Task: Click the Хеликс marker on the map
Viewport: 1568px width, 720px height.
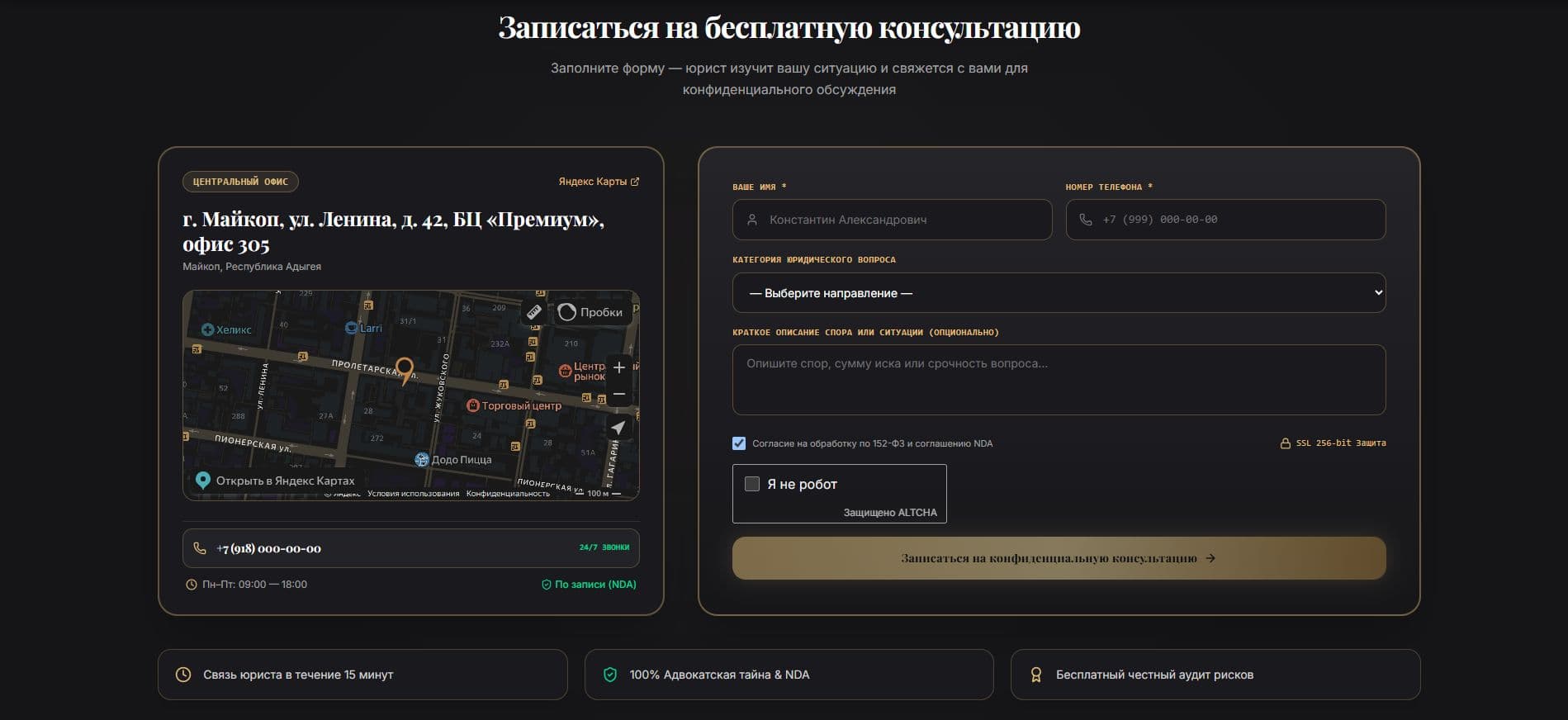Action: click(x=226, y=329)
